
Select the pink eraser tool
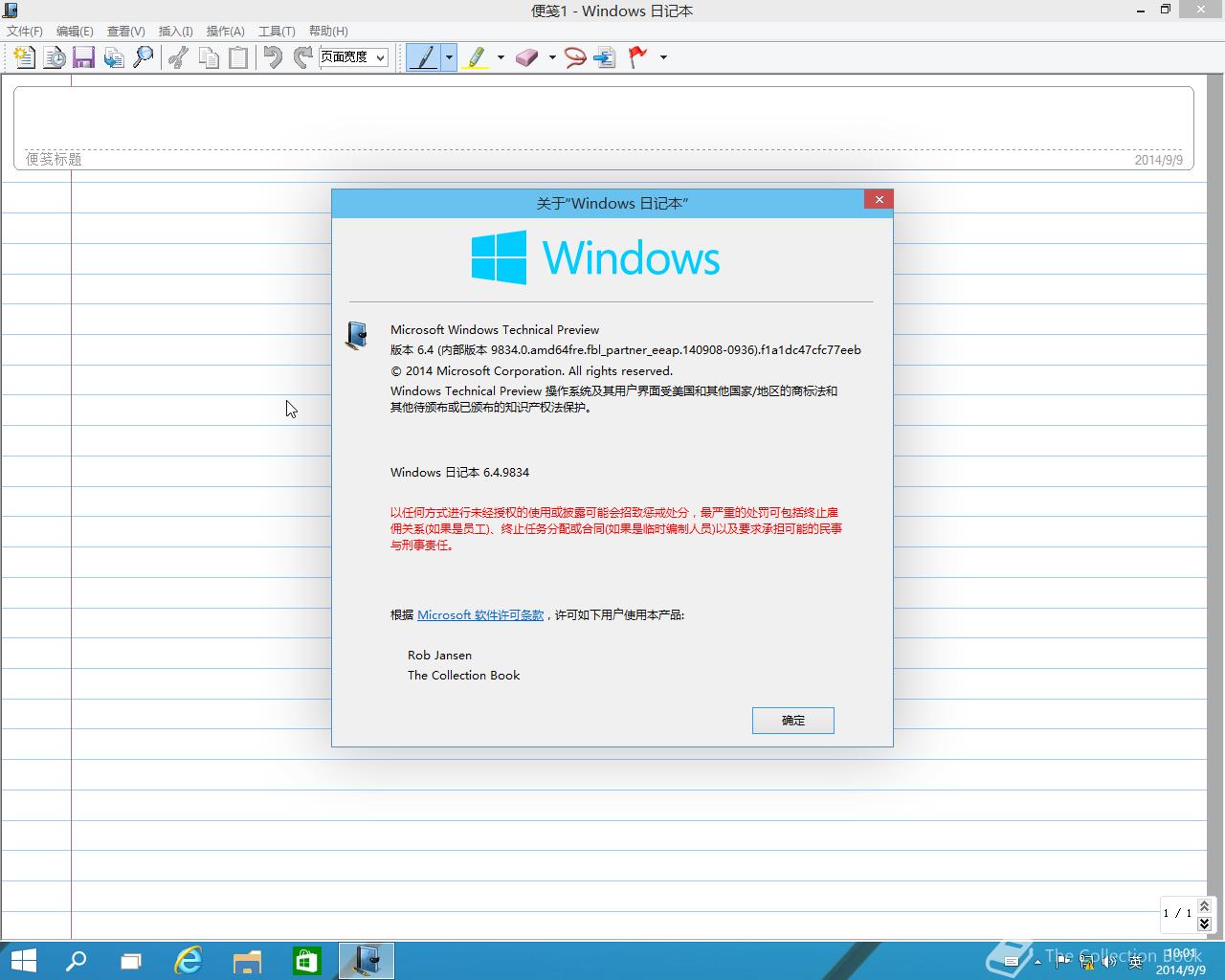527,57
